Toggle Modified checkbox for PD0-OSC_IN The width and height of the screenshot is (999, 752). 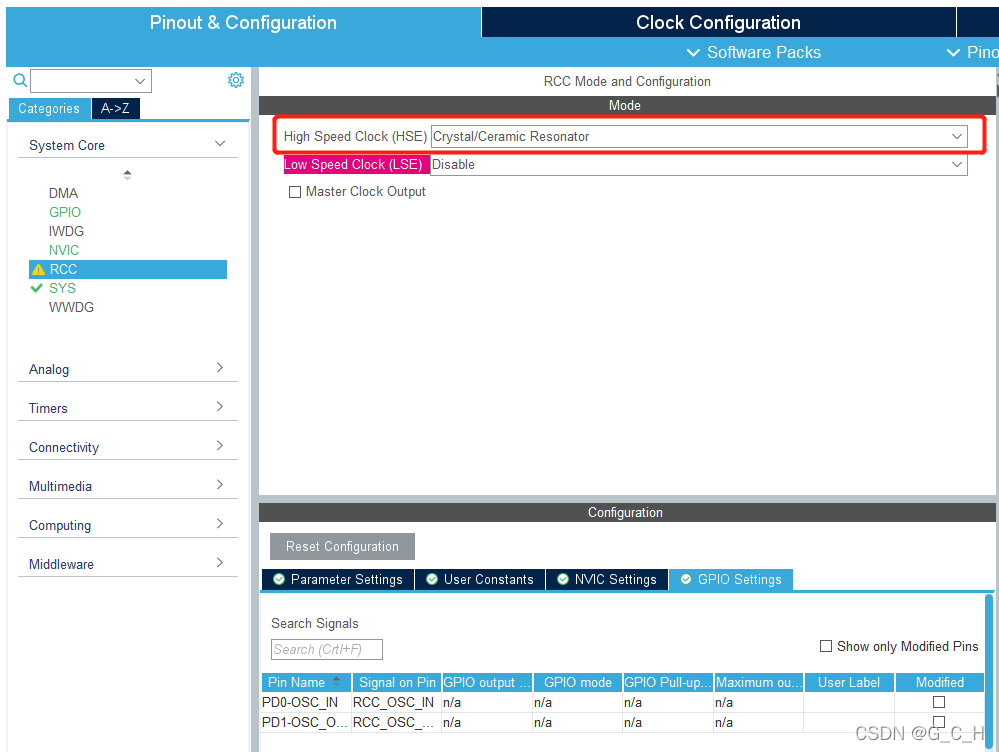tap(938, 702)
